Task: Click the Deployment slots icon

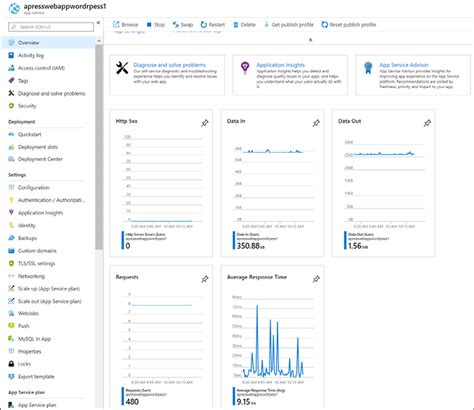Action: 11,147
